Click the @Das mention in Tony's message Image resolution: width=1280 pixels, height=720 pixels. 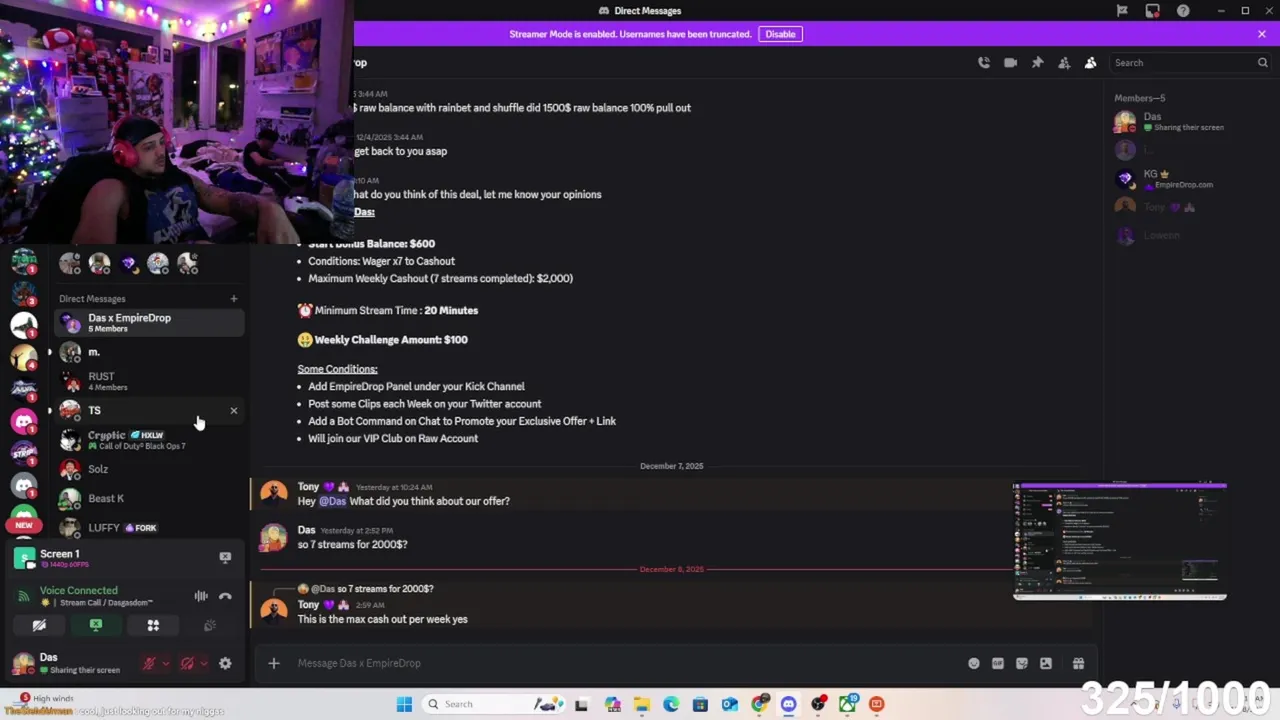332,501
